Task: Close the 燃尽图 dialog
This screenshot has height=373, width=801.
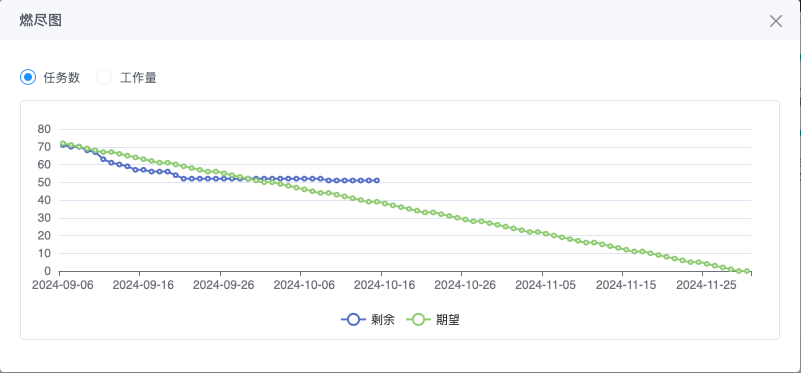Action: (775, 21)
